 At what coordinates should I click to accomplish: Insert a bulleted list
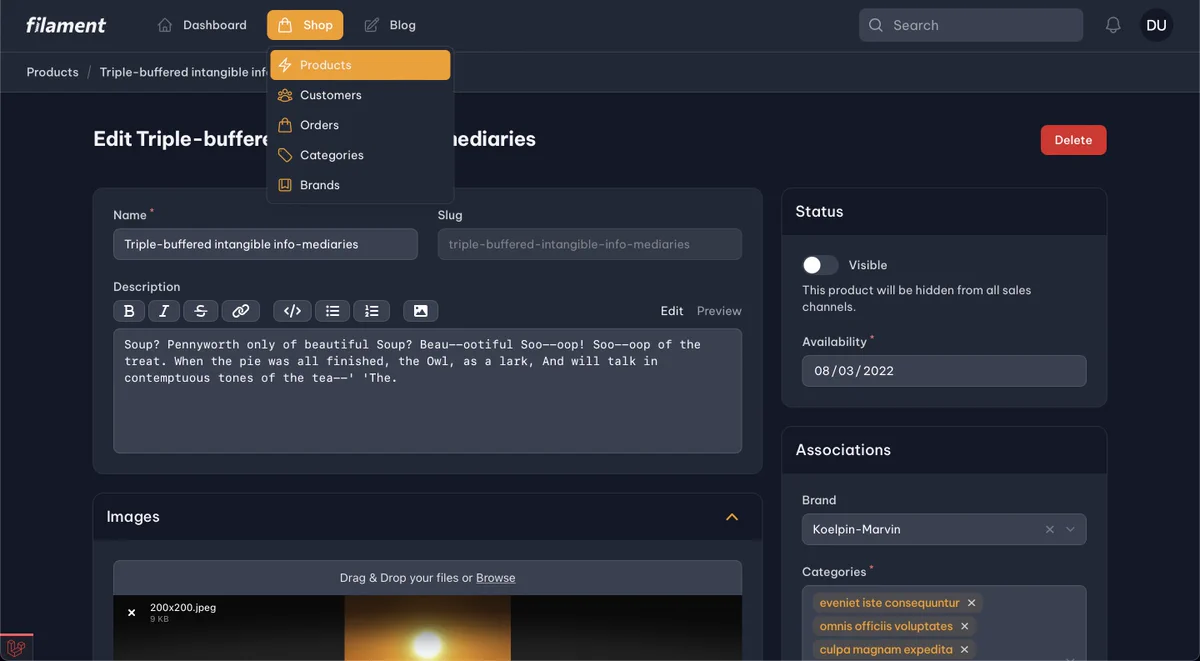[332, 311]
